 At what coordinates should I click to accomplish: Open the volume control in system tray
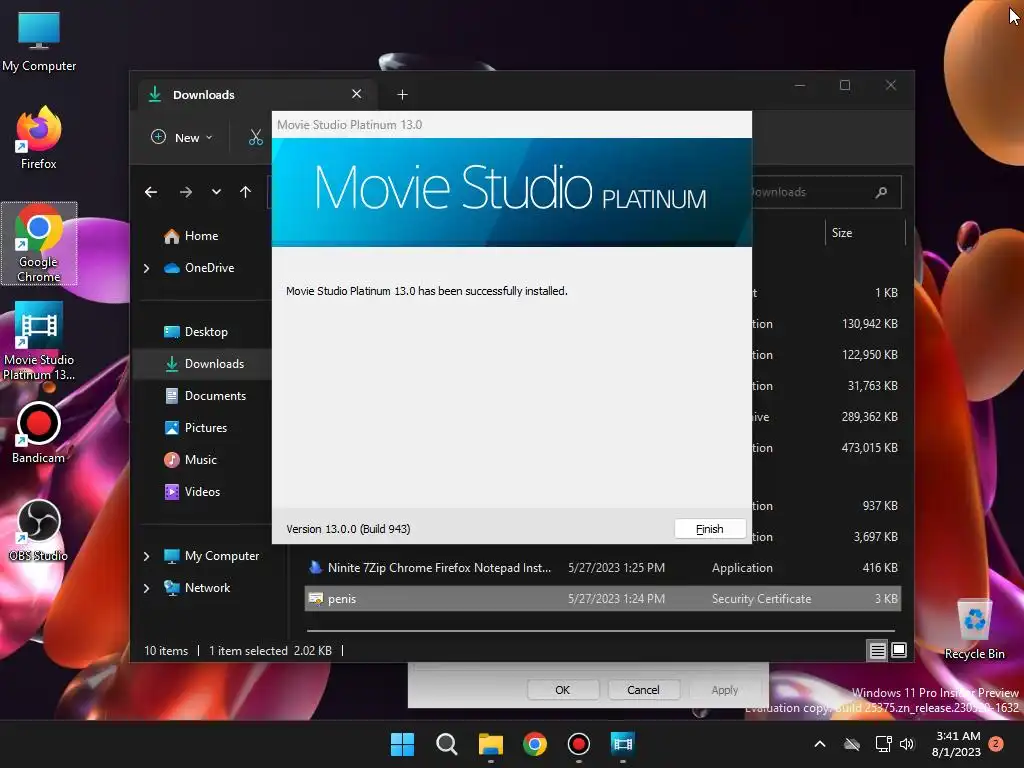pos(907,744)
